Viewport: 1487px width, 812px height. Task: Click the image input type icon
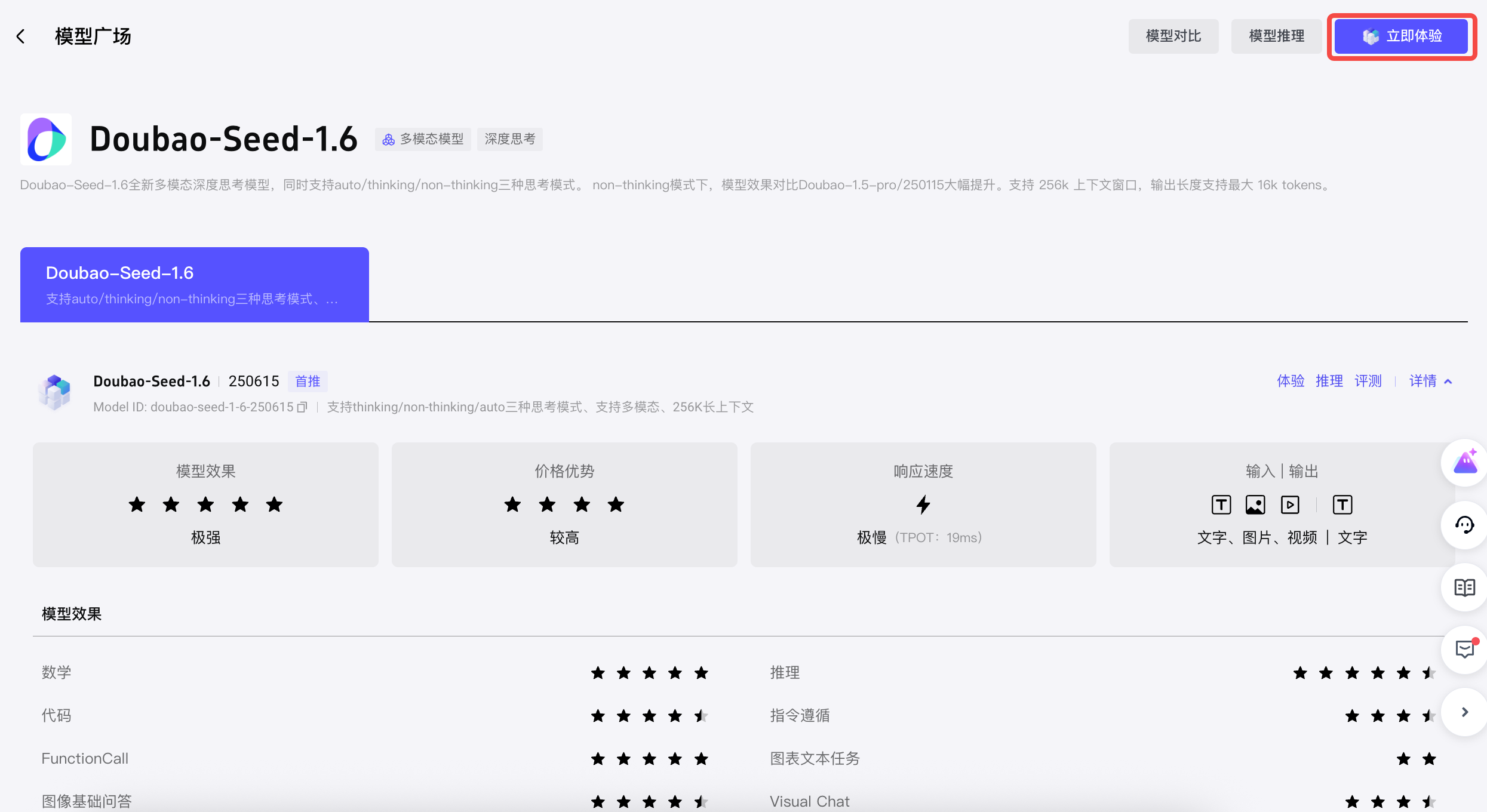tap(1255, 505)
